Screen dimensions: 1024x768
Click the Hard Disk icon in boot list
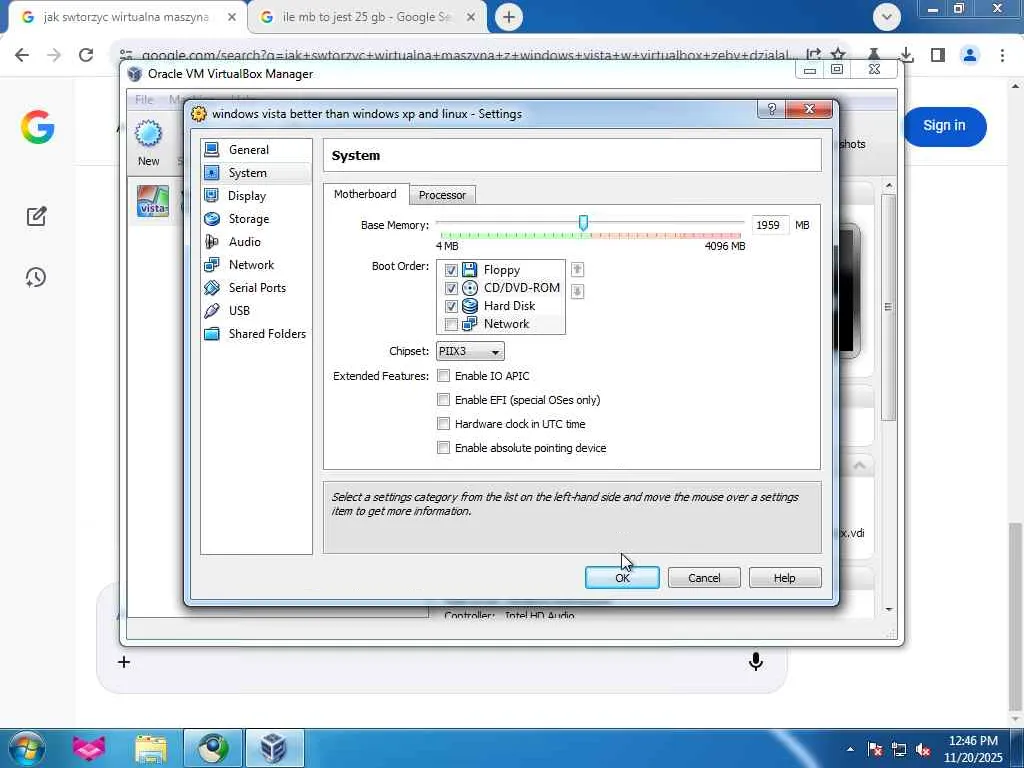click(470, 306)
